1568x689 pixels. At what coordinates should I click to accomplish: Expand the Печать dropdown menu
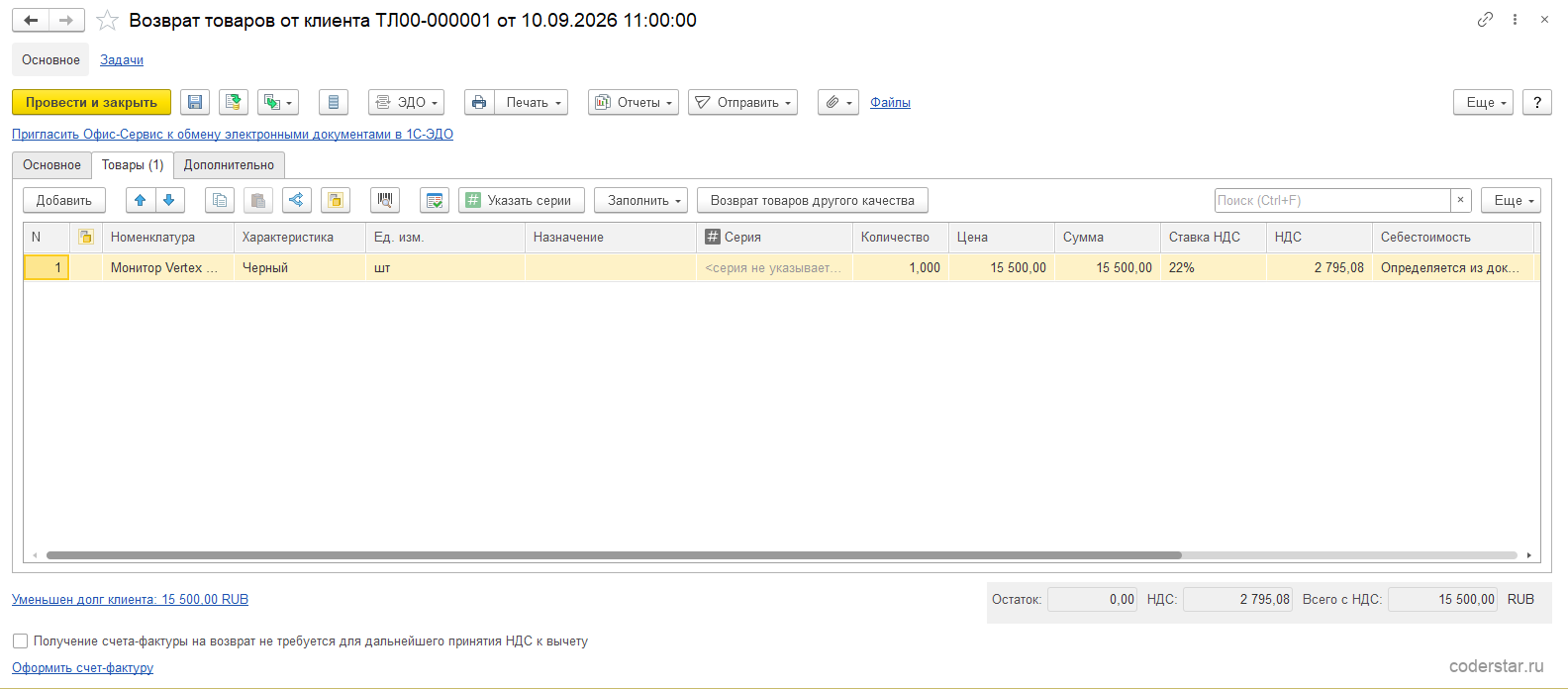[x=532, y=102]
